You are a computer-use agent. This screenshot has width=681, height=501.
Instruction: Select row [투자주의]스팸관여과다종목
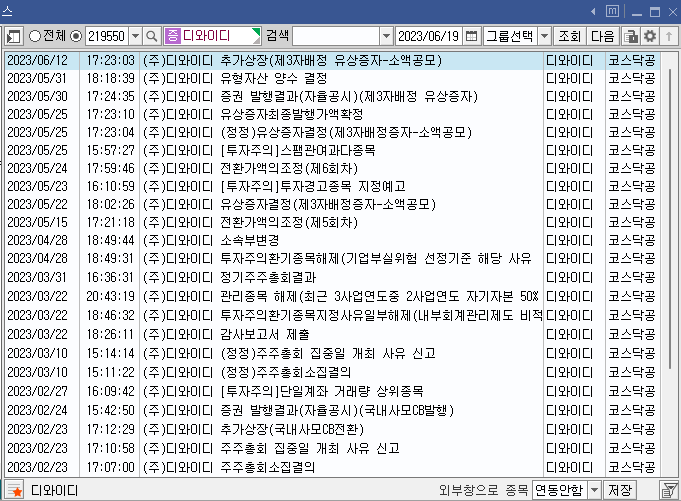[x=333, y=150]
